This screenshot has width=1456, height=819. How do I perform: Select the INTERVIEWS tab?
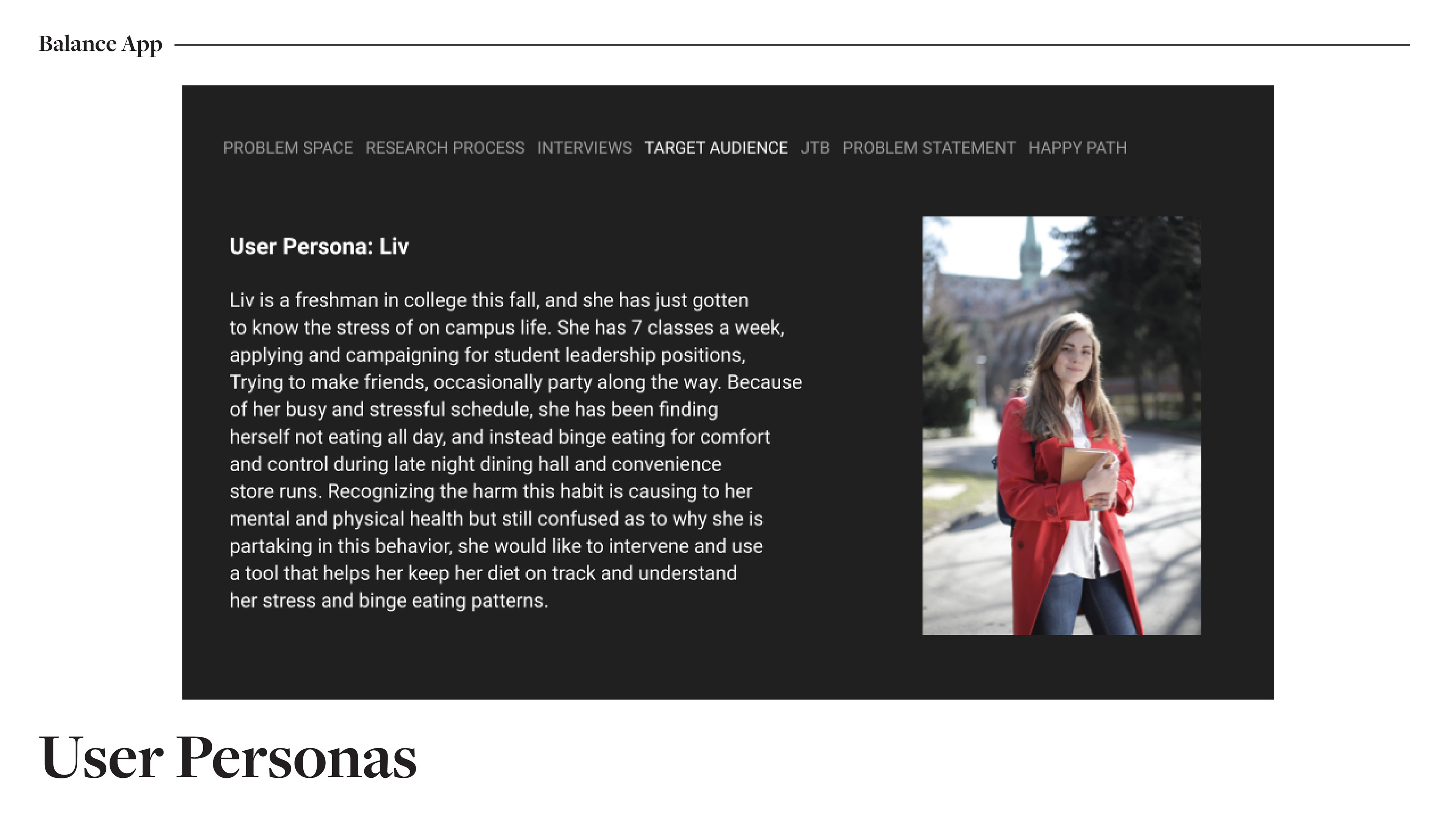pos(584,148)
